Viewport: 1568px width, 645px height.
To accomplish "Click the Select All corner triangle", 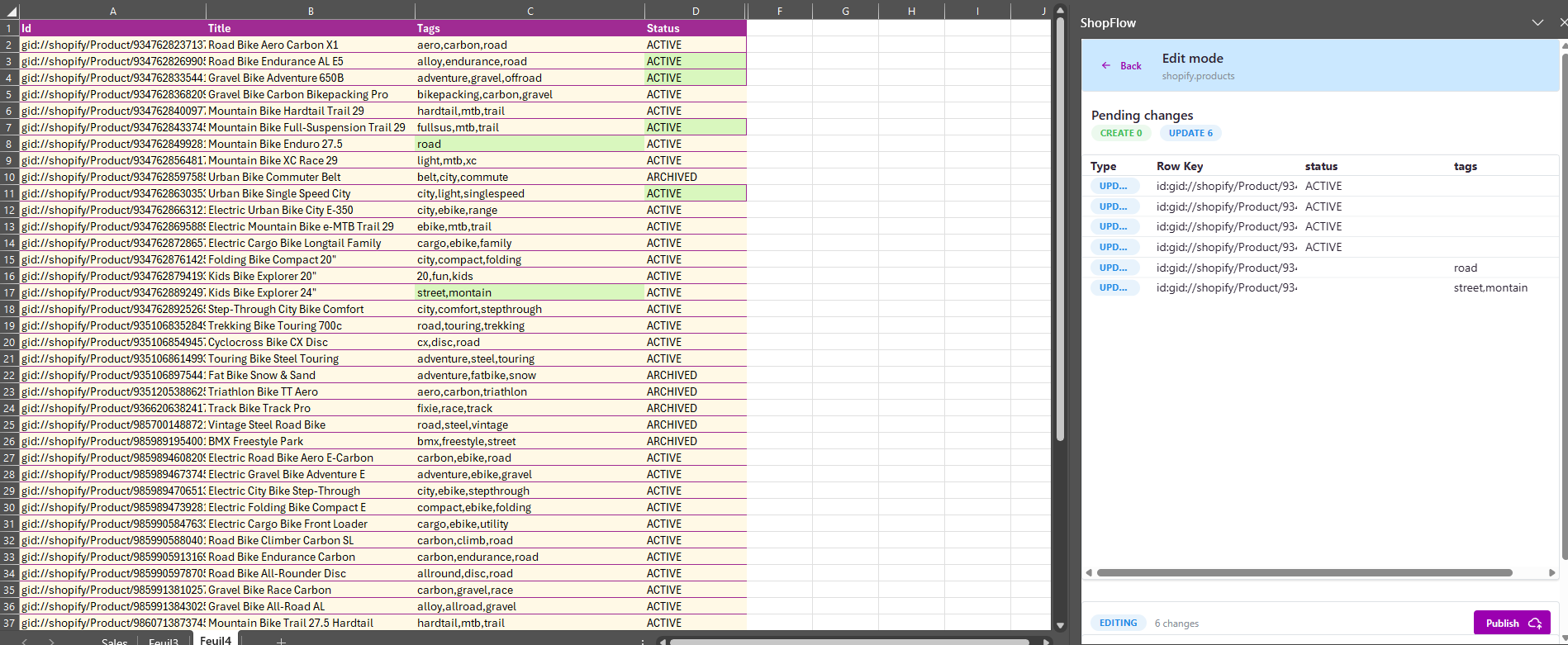I will (11, 11).
